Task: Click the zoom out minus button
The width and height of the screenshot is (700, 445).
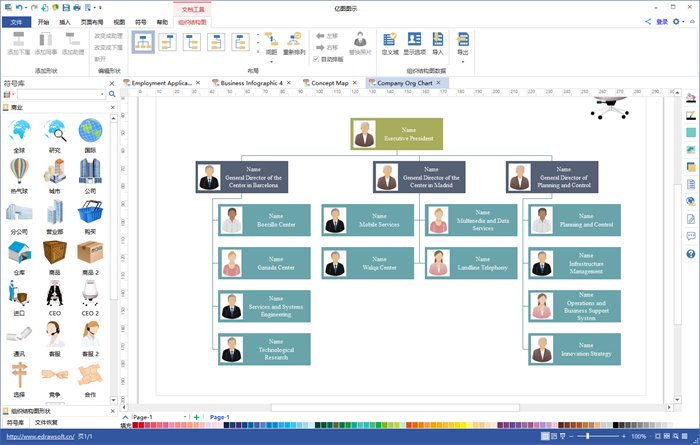Action: pos(572,436)
